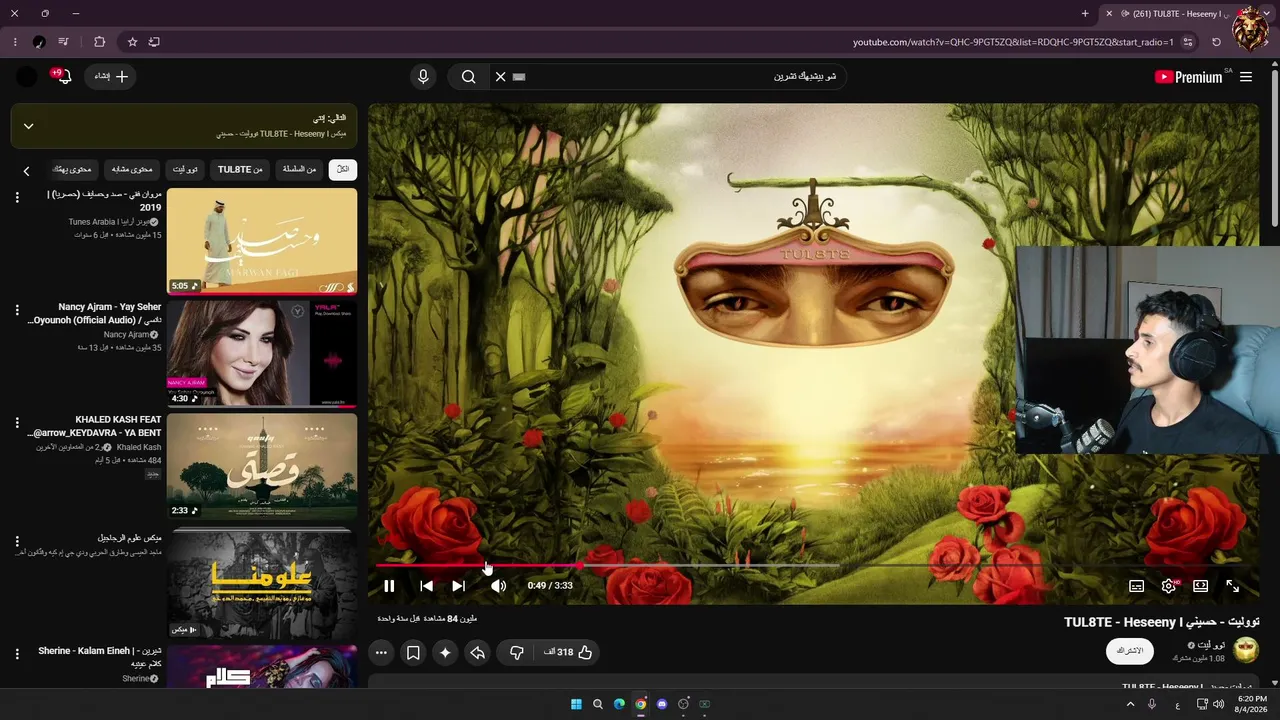The height and width of the screenshot is (720, 1280).
Task: Reload the page in the browser
Action: point(1216,42)
